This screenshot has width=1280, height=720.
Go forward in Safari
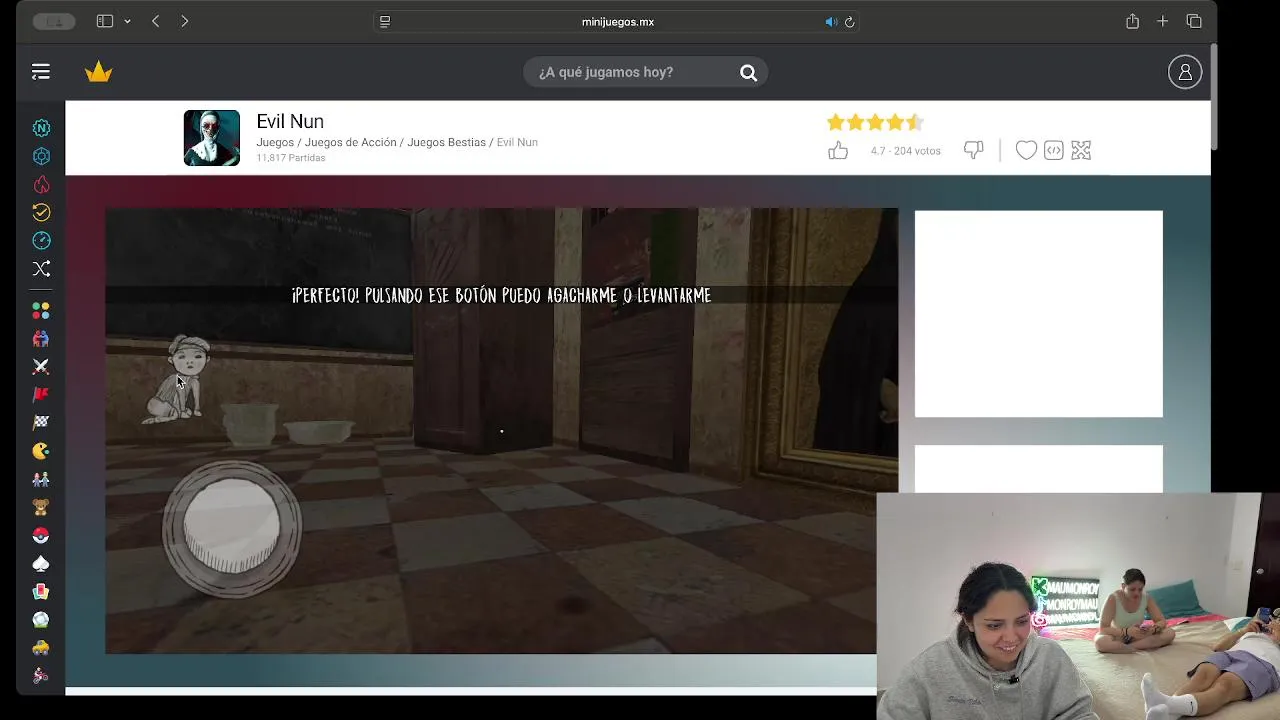coord(184,21)
